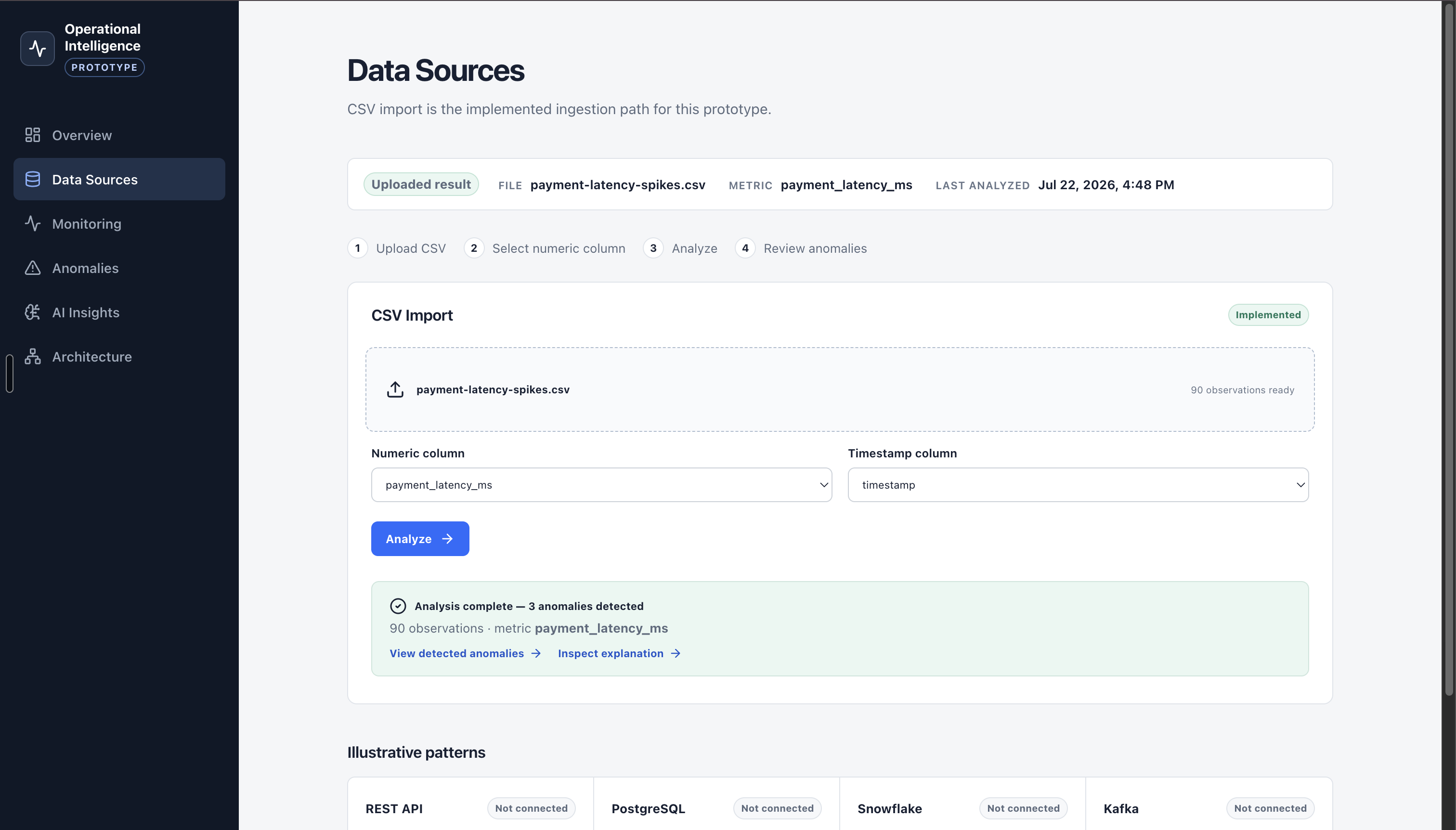
Task: Click the PostgreSQL card title
Action: pyautogui.click(x=648, y=808)
